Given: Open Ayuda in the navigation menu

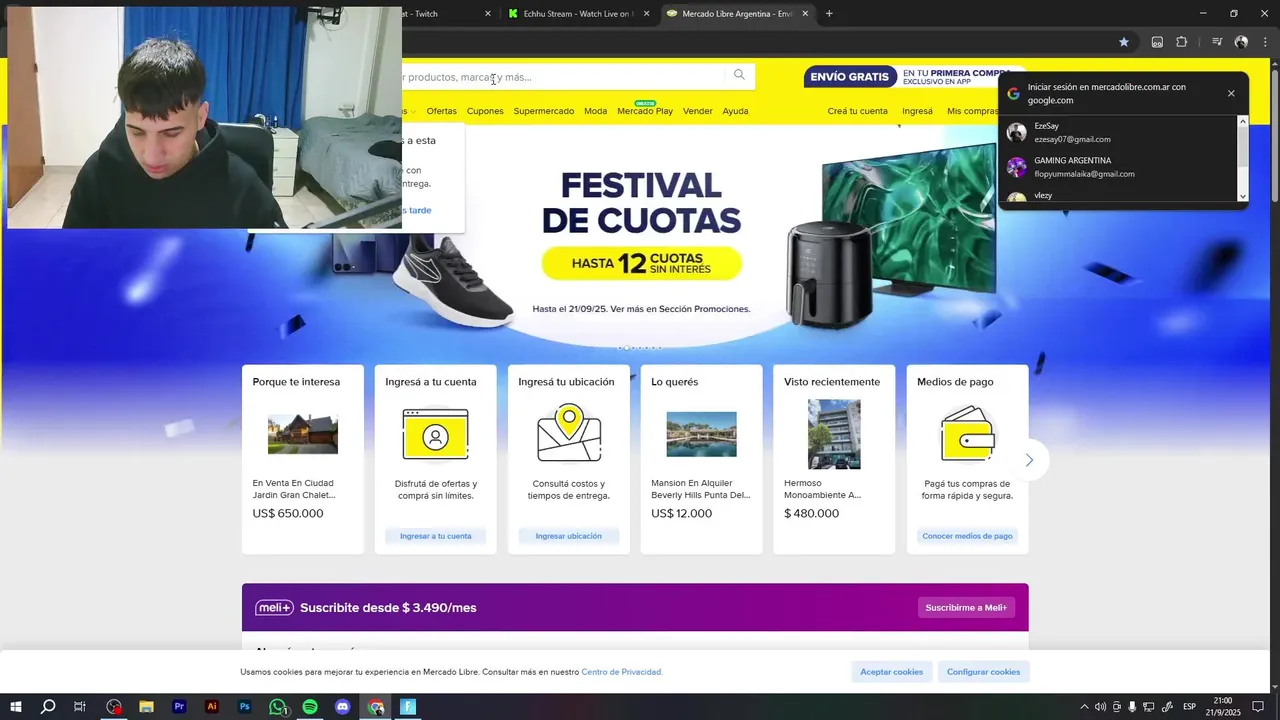Looking at the screenshot, I should (x=735, y=111).
